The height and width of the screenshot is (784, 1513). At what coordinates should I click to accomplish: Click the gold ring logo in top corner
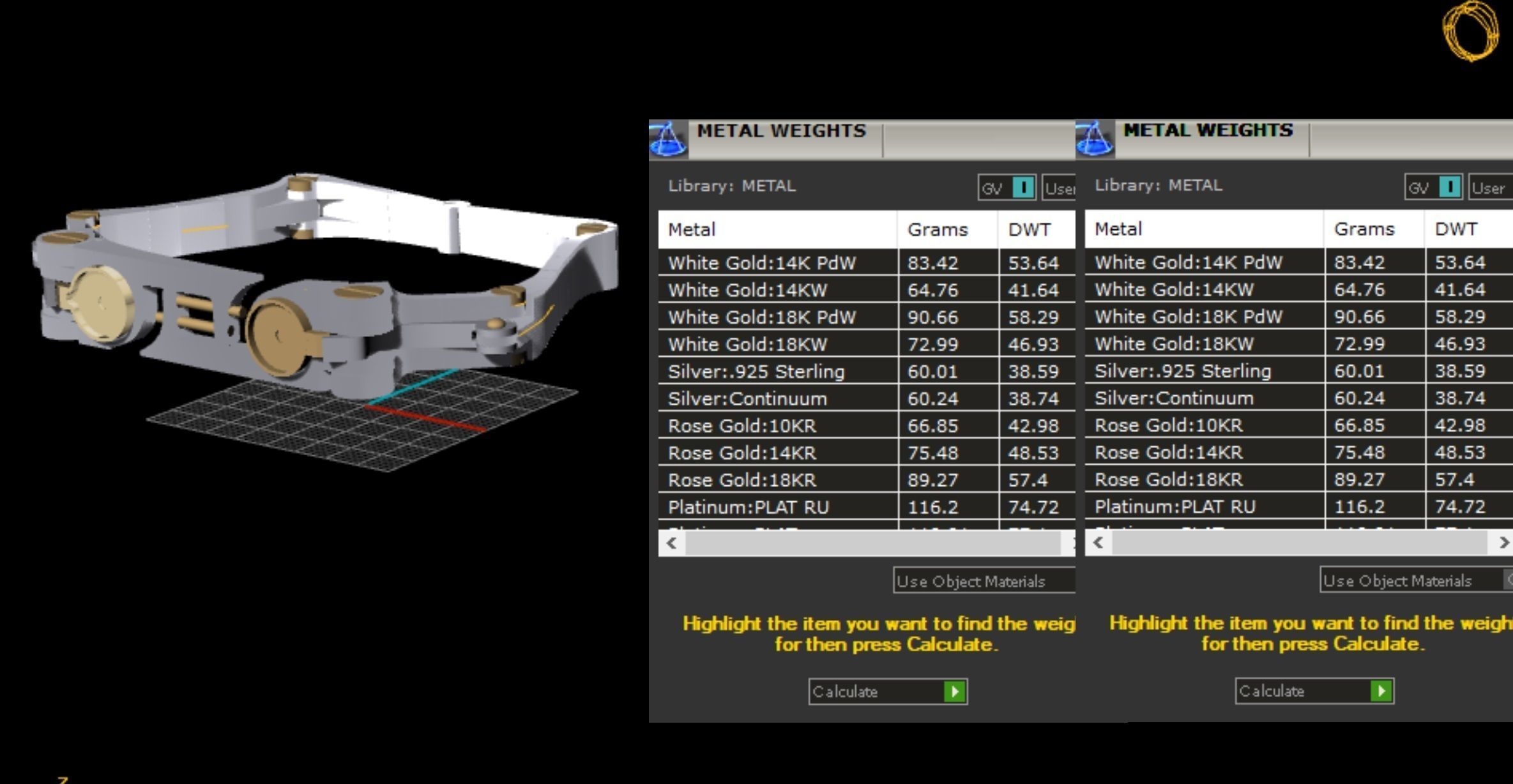(x=1470, y=31)
